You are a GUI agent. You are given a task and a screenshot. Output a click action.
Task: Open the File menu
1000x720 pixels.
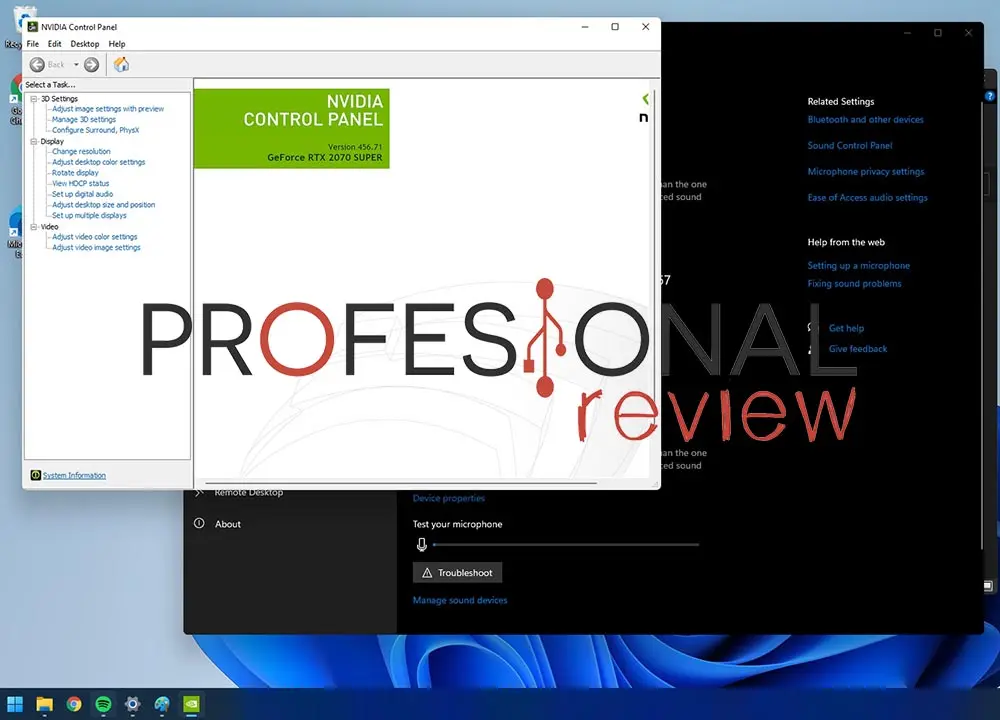(x=33, y=44)
